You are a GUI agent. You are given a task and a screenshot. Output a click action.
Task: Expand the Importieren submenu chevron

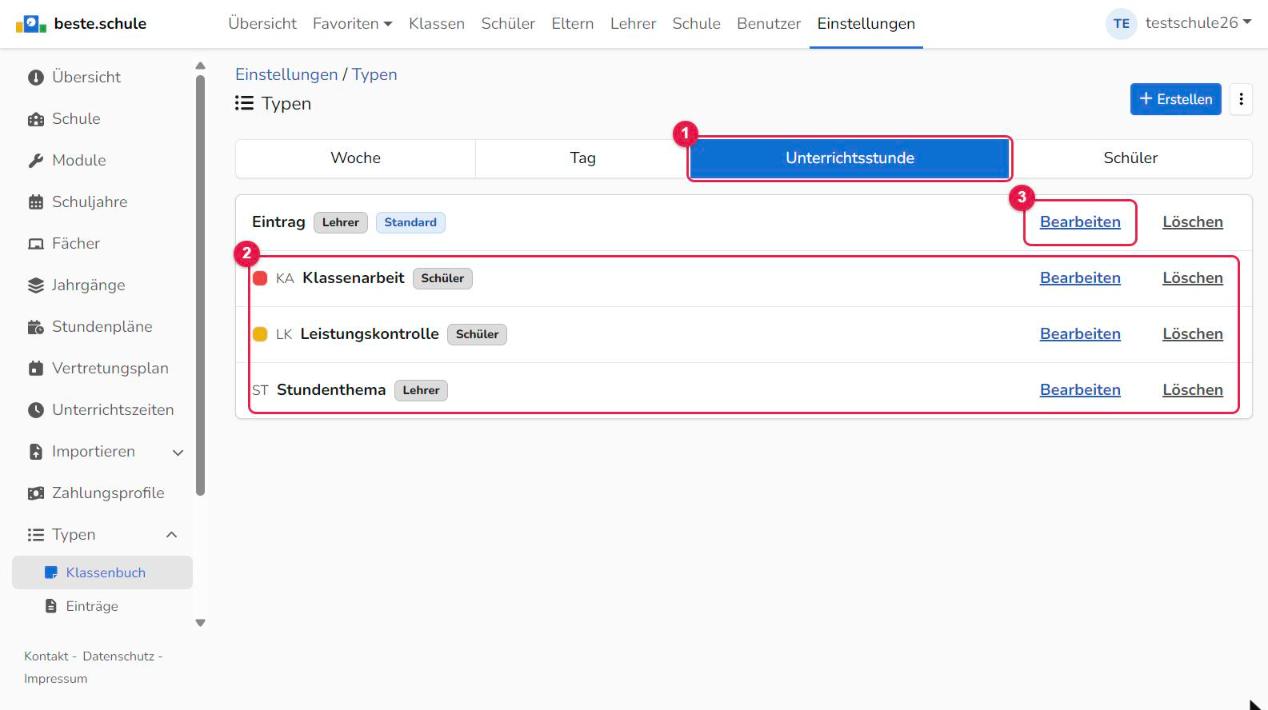178,452
